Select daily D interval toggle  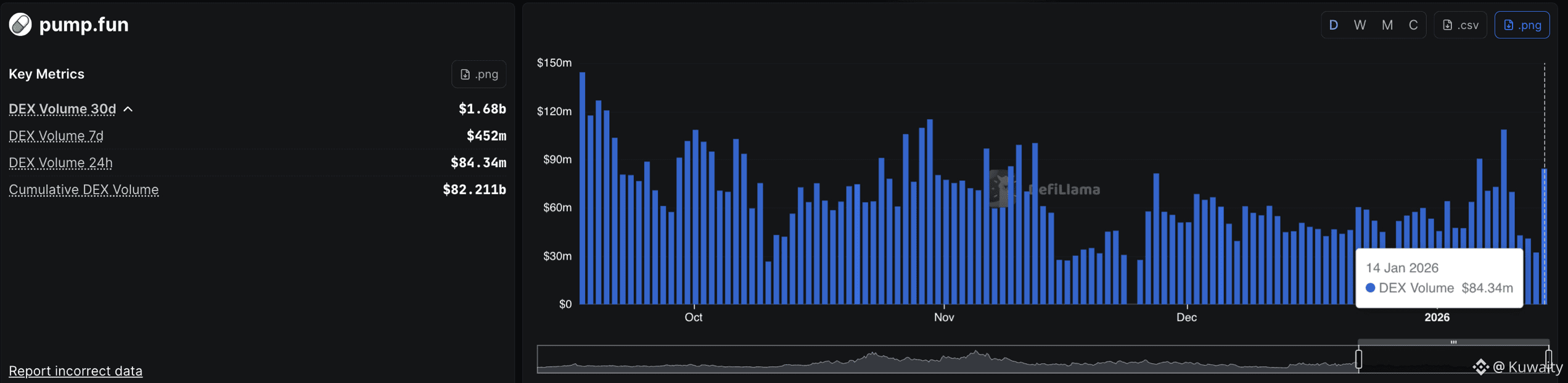point(1334,25)
